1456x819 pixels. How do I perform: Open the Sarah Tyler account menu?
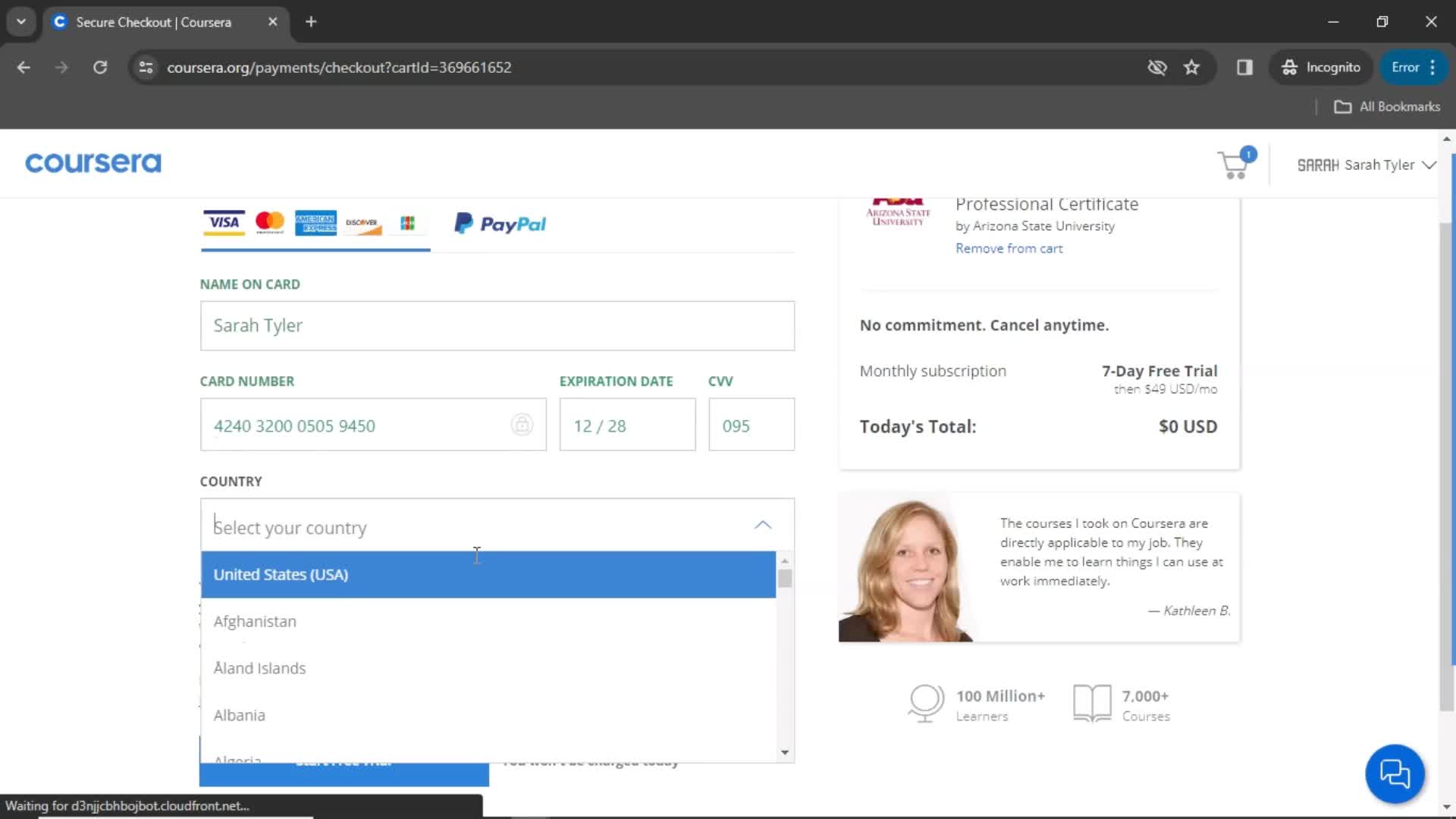[x=1367, y=165]
